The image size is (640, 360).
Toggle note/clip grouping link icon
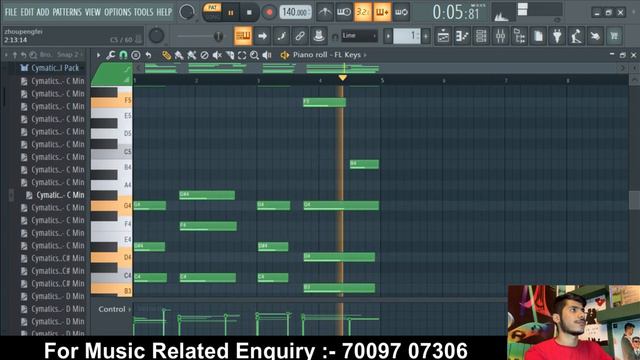300,36
